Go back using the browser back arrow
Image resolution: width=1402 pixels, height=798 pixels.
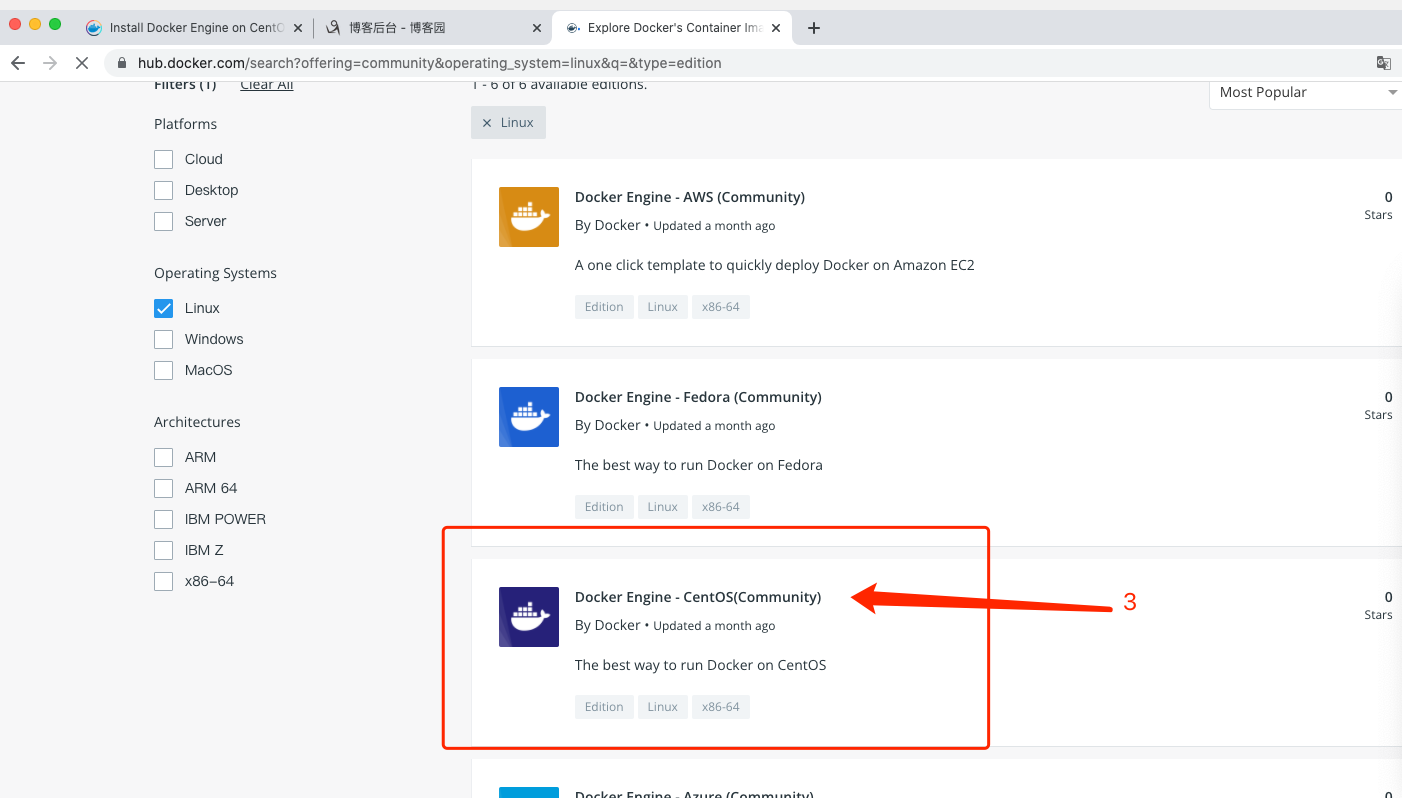click(18, 63)
